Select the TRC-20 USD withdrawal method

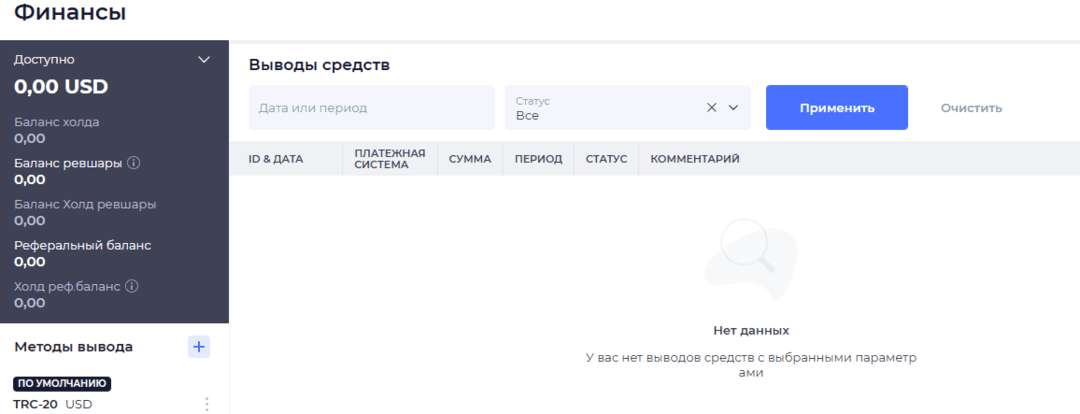click(53, 404)
